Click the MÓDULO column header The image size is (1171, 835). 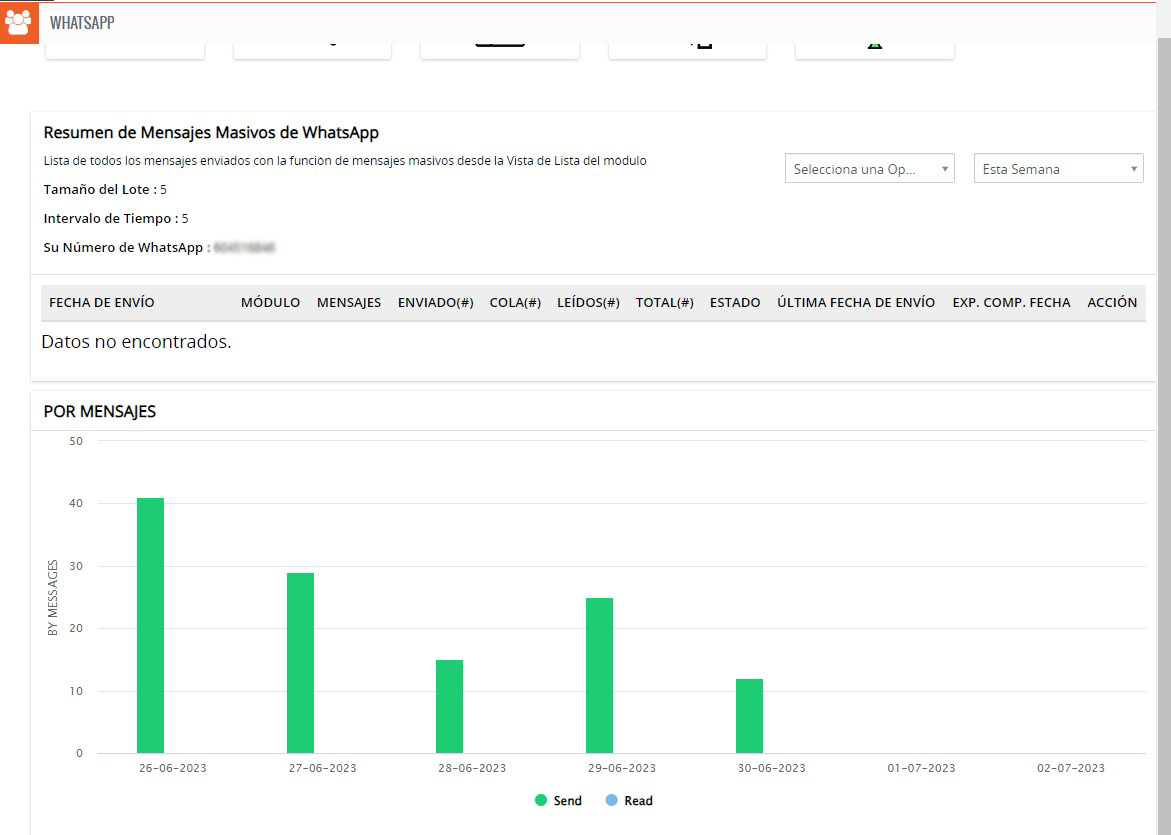click(x=270, y=302)
